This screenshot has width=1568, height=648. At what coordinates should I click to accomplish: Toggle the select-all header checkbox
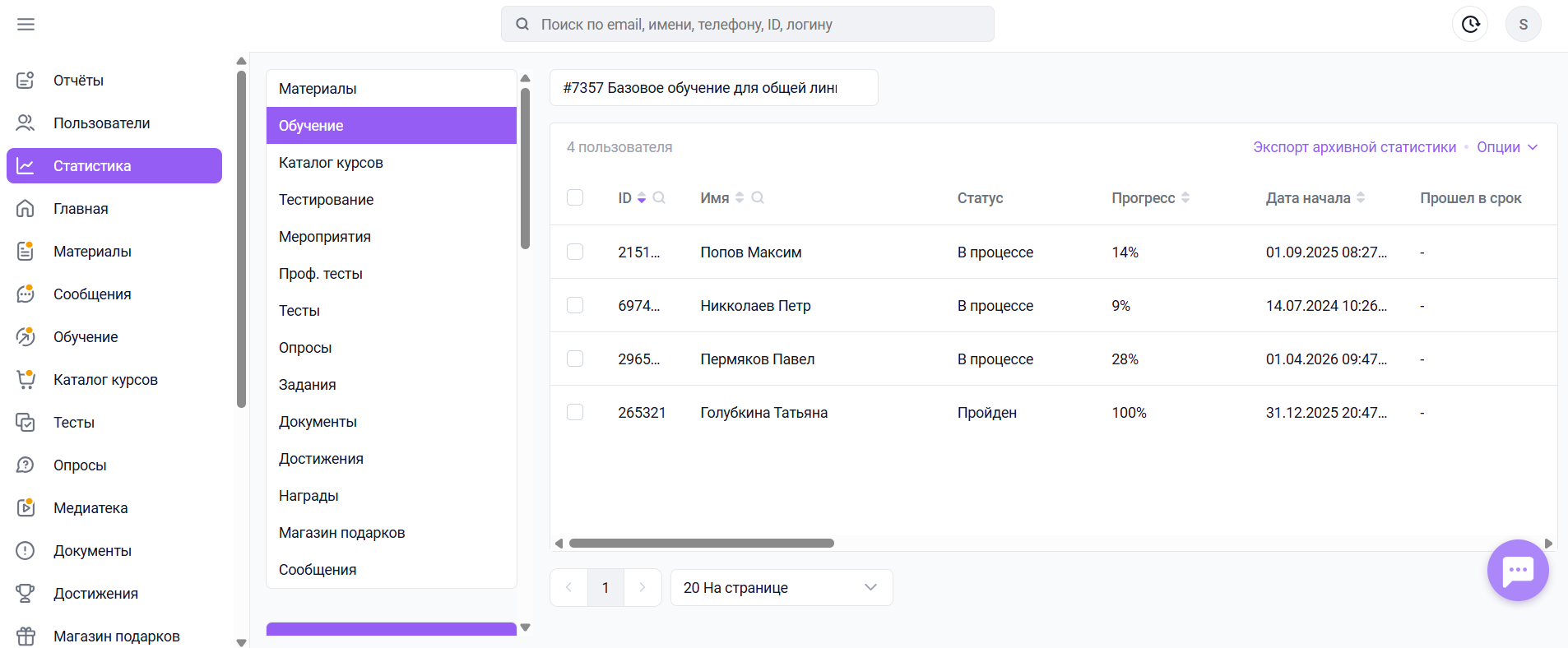(575, 197)
